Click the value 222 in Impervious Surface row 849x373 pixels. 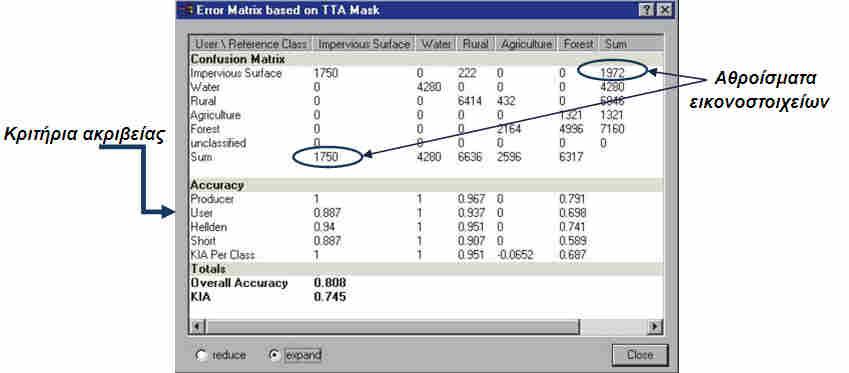[x=467, y=73]
